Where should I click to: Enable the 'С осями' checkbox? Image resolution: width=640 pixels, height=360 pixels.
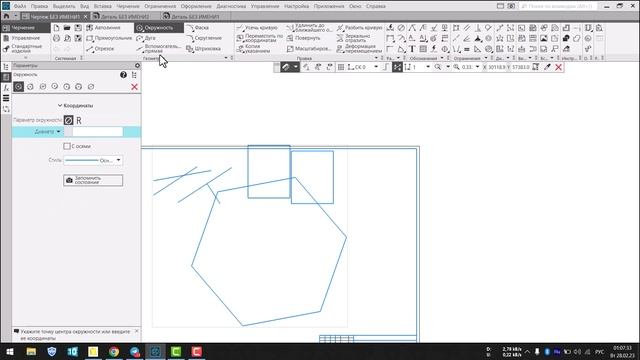coord(67,146)
